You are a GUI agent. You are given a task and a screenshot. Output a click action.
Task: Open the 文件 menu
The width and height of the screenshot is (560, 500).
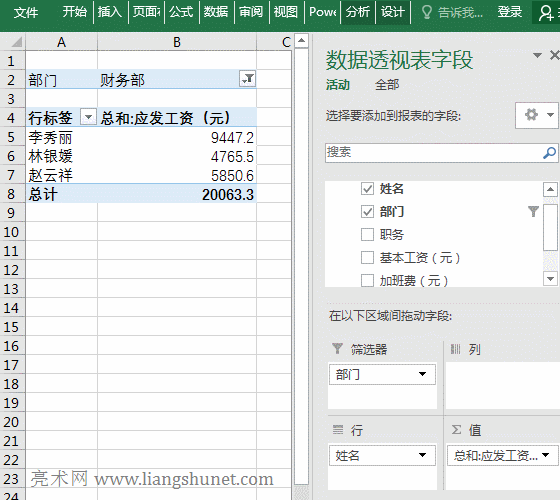(x=25, y=12)
